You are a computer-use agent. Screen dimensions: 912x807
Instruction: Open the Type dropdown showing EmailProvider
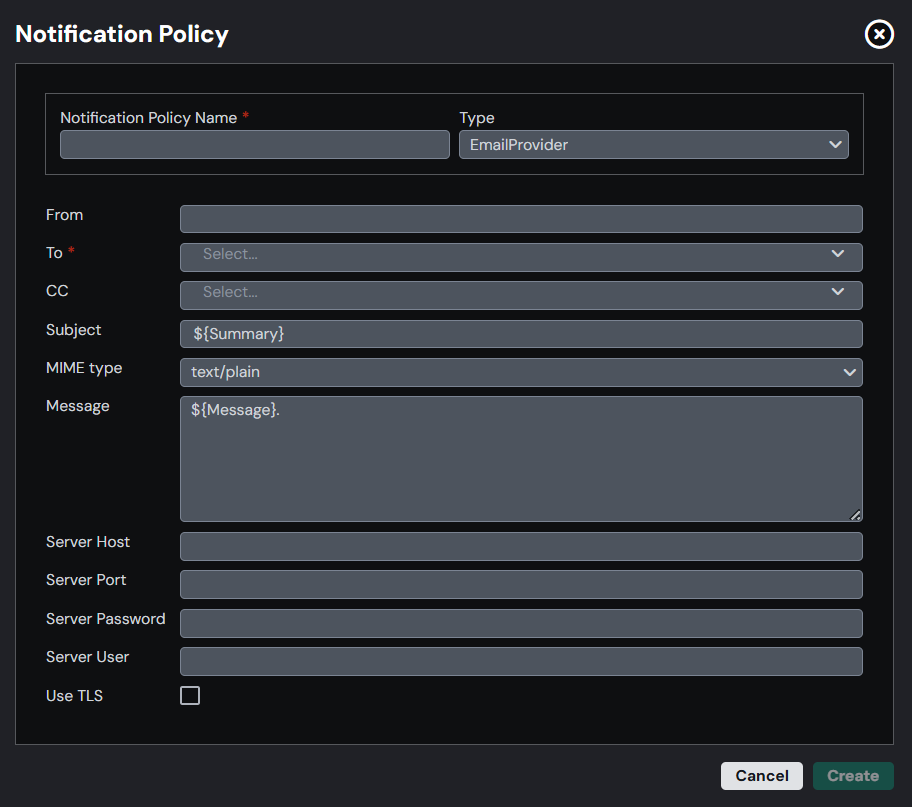point(654,144)
